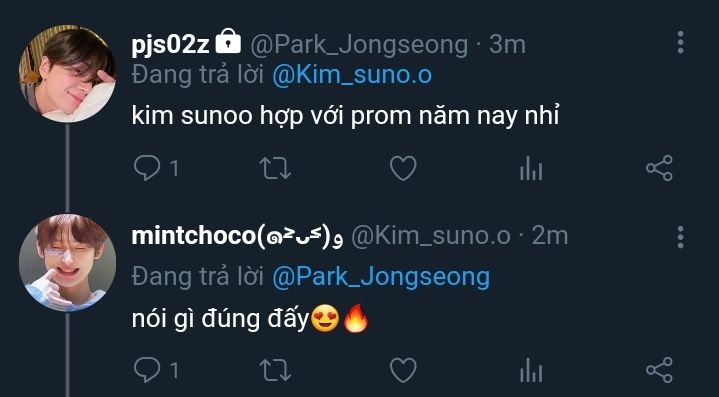View analytics of mintchoco's tweet
The image size is (719, 397).
click(x=531, y=370)
